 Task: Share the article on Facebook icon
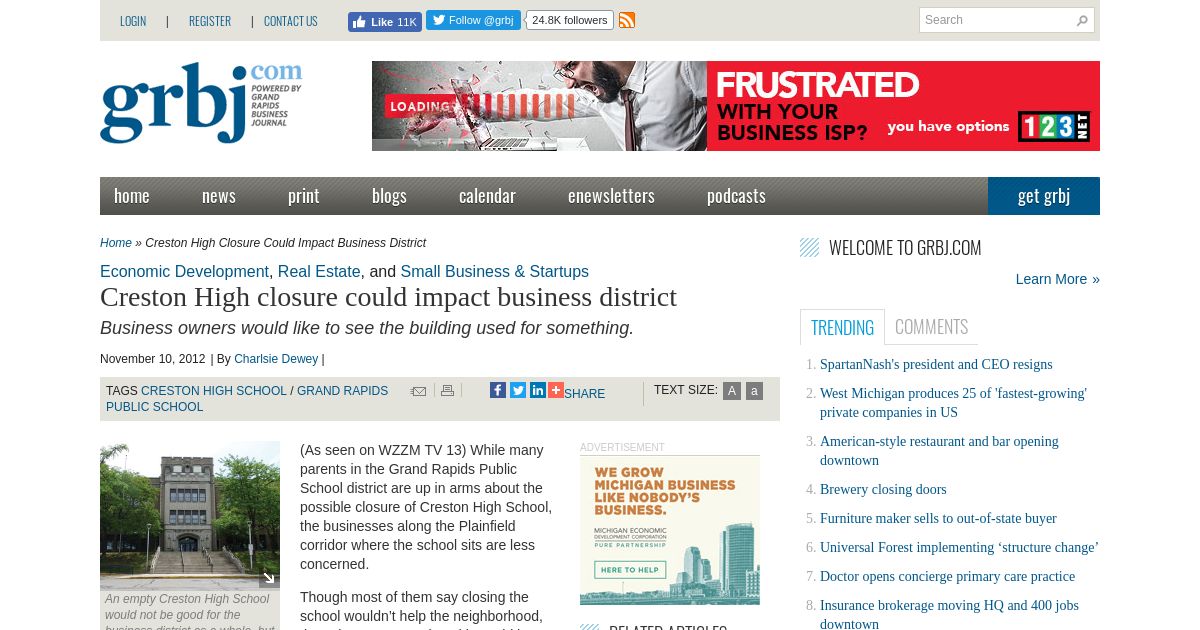498,390
